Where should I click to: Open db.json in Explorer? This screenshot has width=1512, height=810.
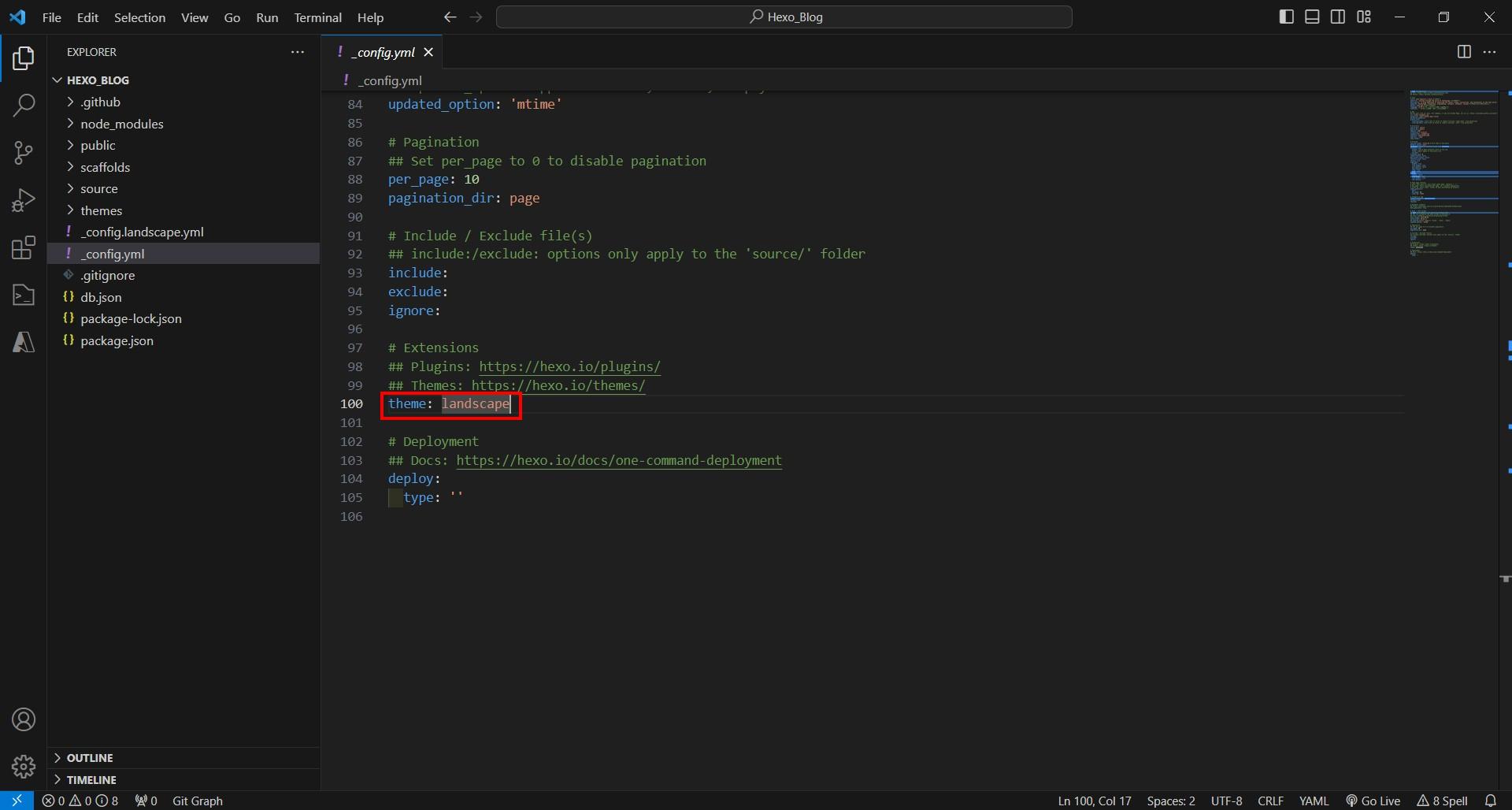click(x=183, y=297)
